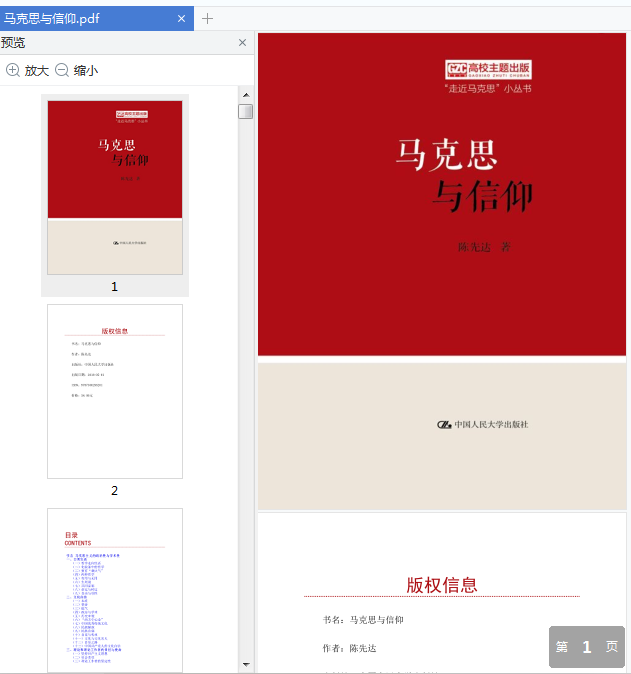631x674 pixels.
Task: Click the book title 马克思 on cover
Action: coord(446,155)
